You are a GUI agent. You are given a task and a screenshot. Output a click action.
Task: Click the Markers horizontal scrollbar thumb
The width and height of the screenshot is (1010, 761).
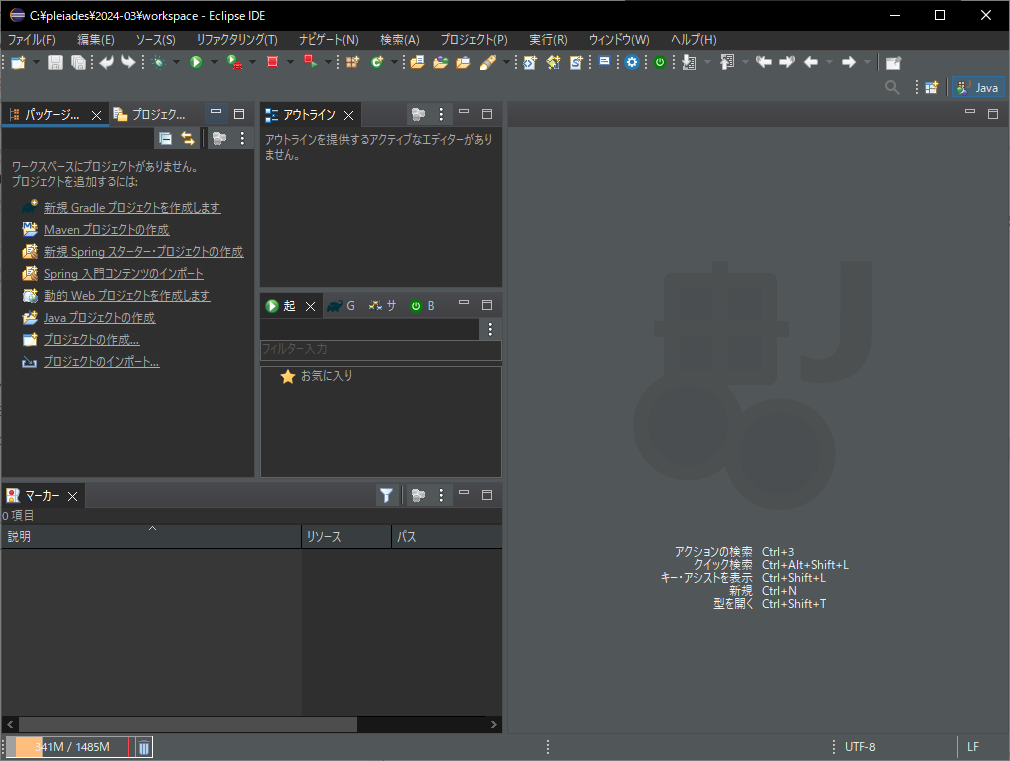(x=187, y=724)
